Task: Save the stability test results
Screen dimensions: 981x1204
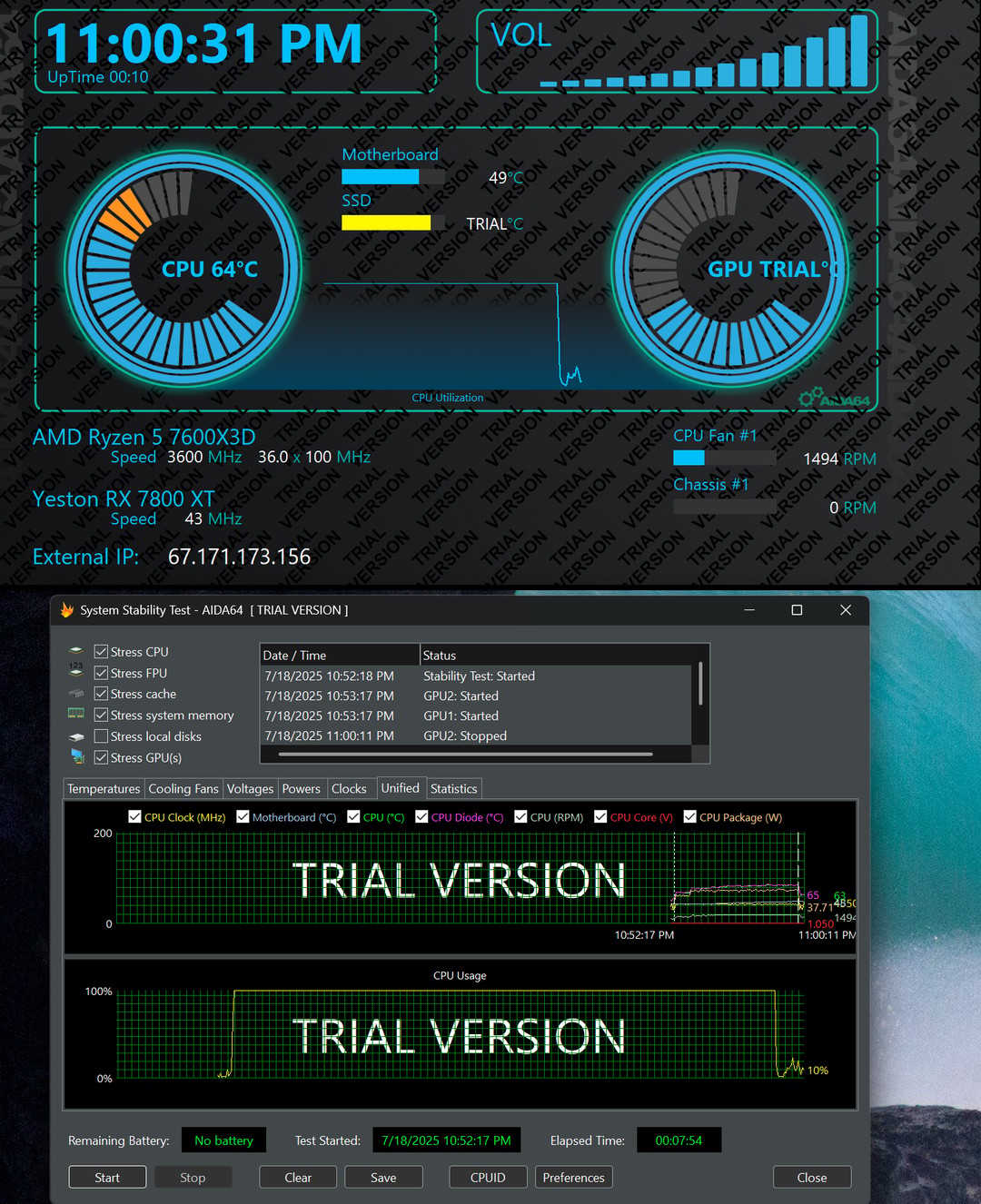Action: pos(383,1178)
